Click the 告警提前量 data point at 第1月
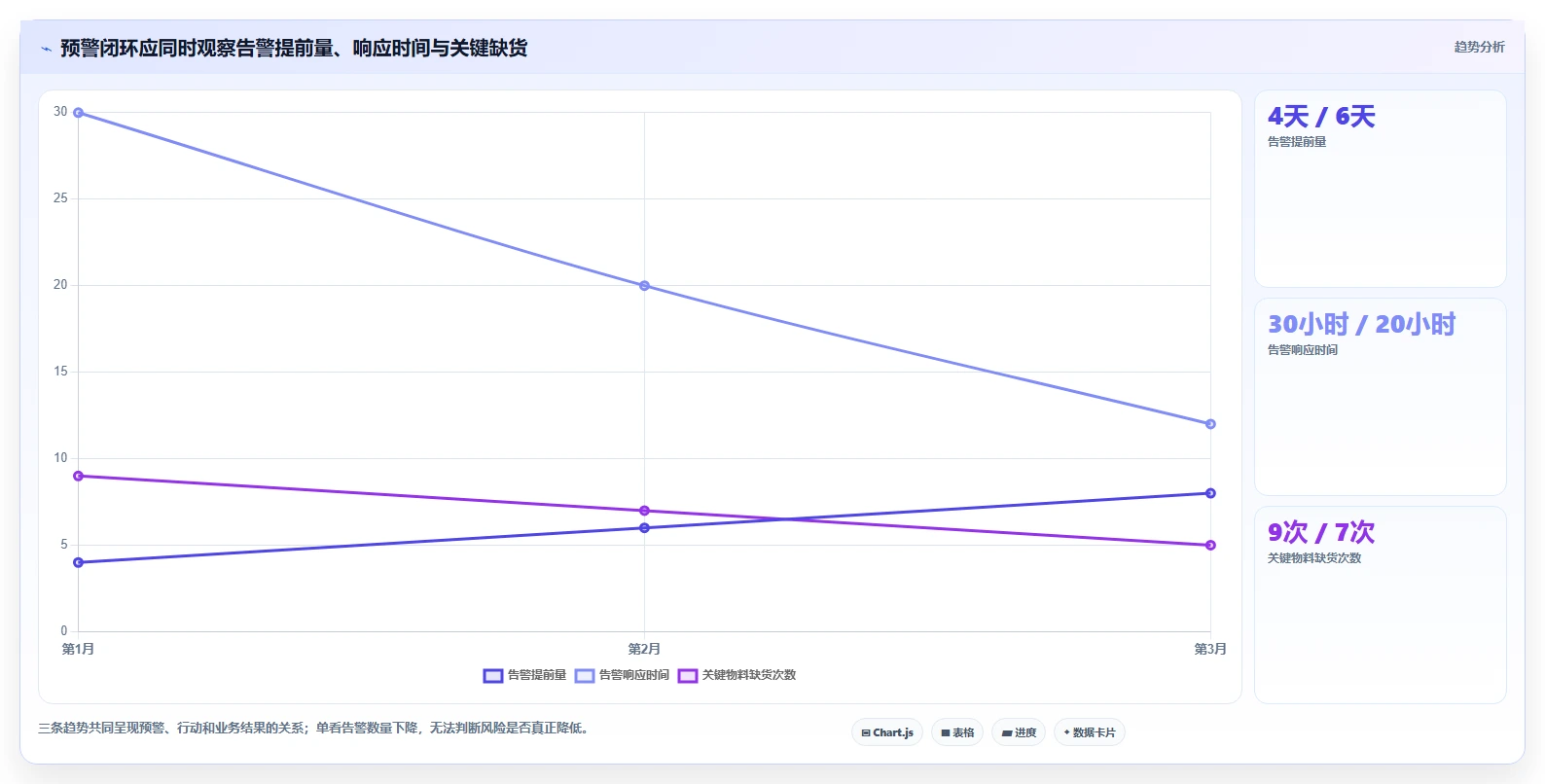The image size is (1545, 784). pyautogui.click(x=79, y=562)
